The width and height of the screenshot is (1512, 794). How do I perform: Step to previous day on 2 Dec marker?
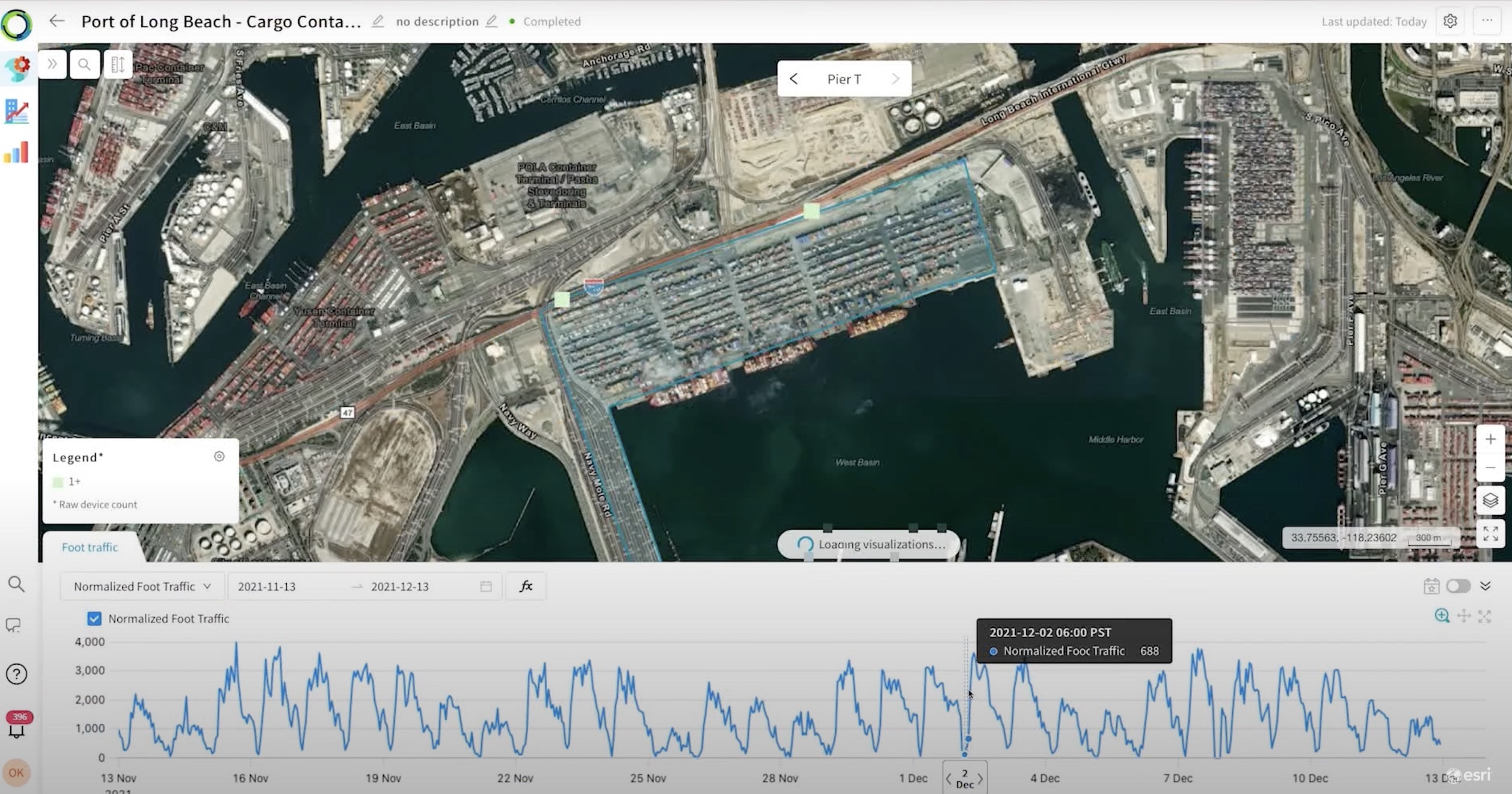point(948,779)
